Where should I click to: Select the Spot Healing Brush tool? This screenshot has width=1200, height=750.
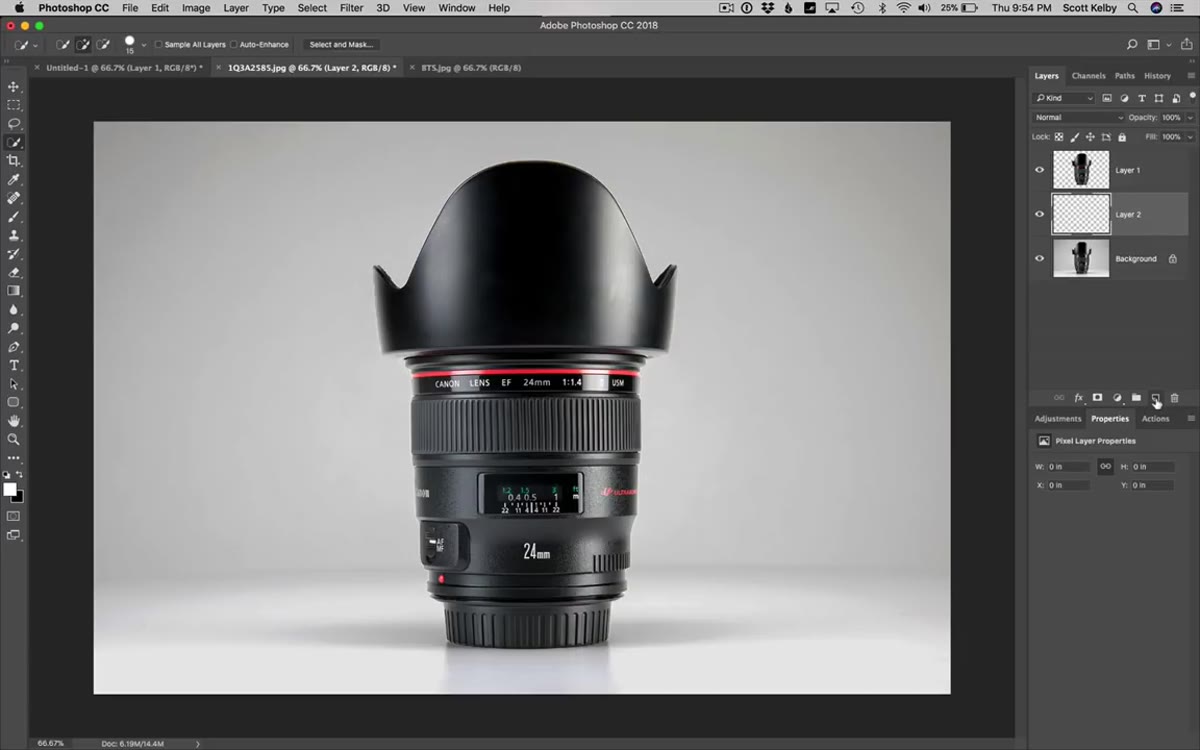pos(14,198)
